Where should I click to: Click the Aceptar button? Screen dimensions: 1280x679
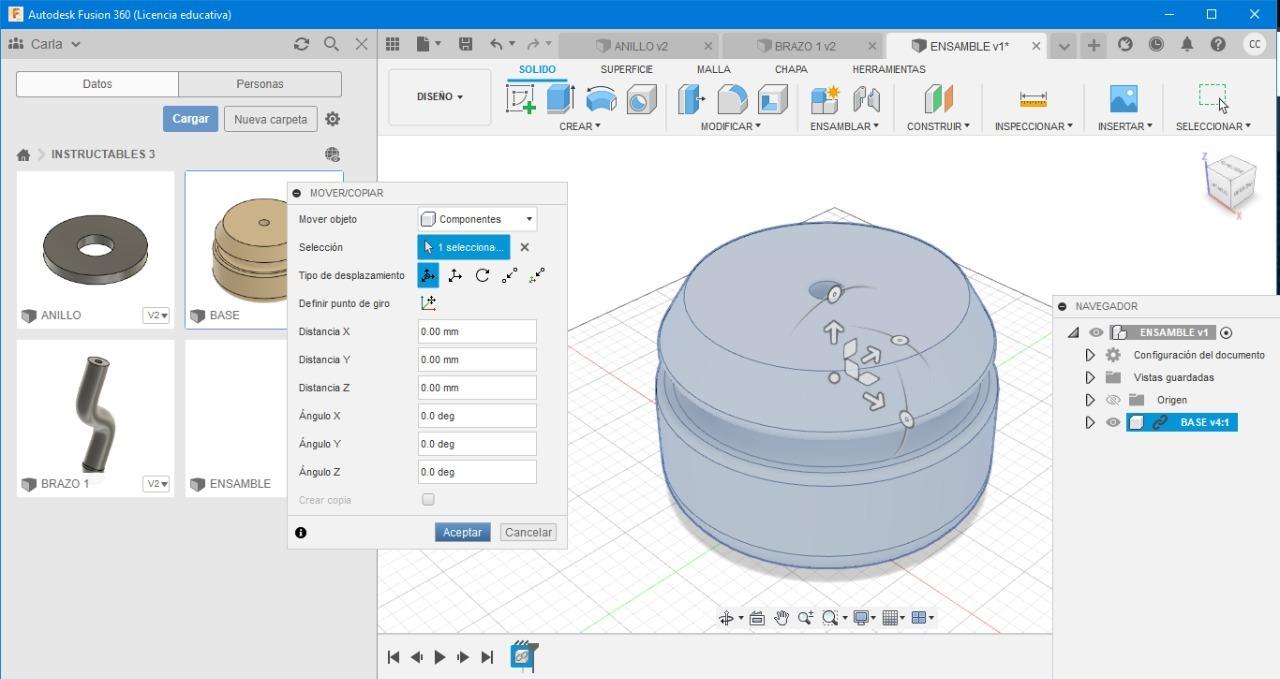[462, 532]
